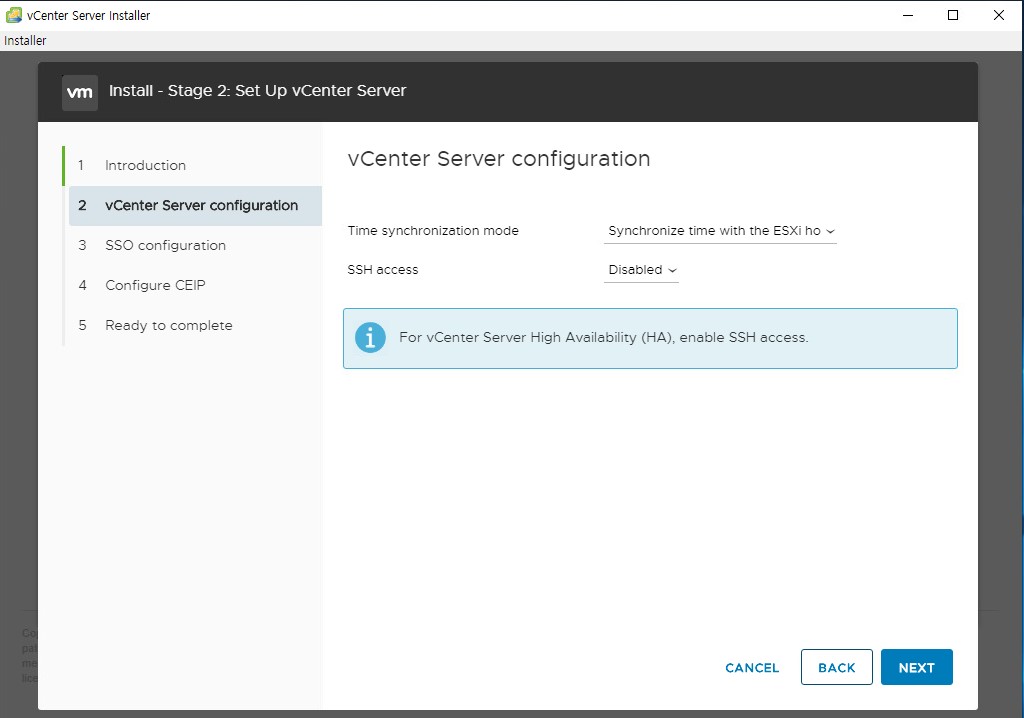This screenshot has width=1024, height=718.
Task: Click the 'Install - Stage 2' title text
Action: [x=257, y=91]
